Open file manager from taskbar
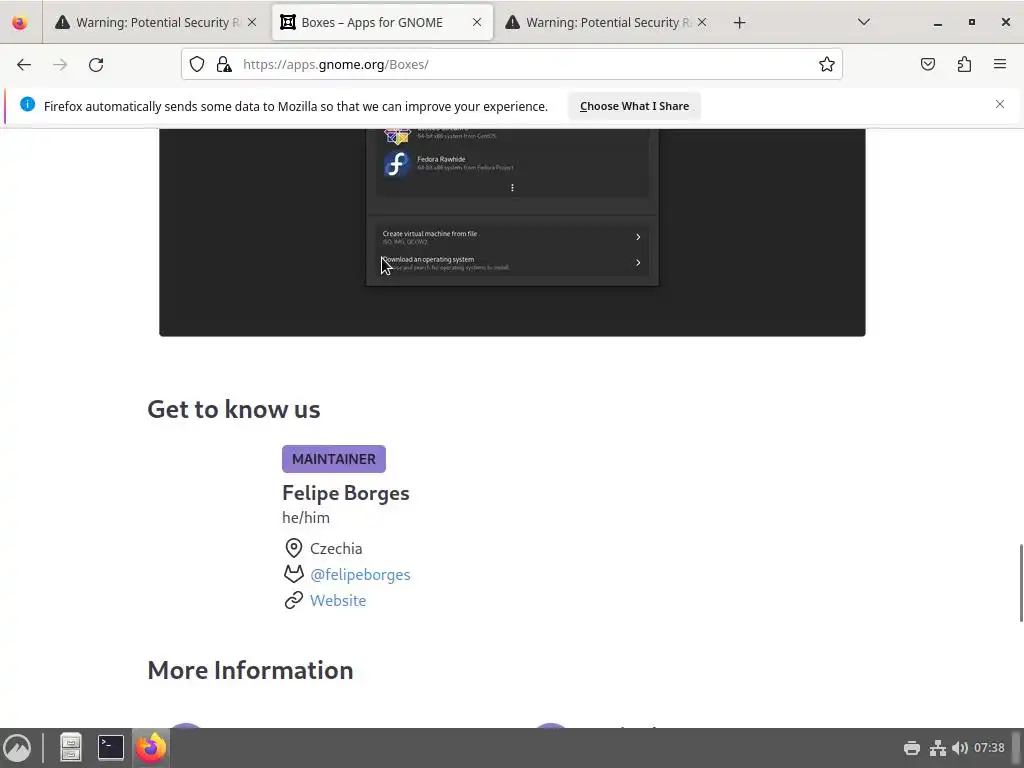This screenshot has width=1024, height=768. [x=71, y=748]
